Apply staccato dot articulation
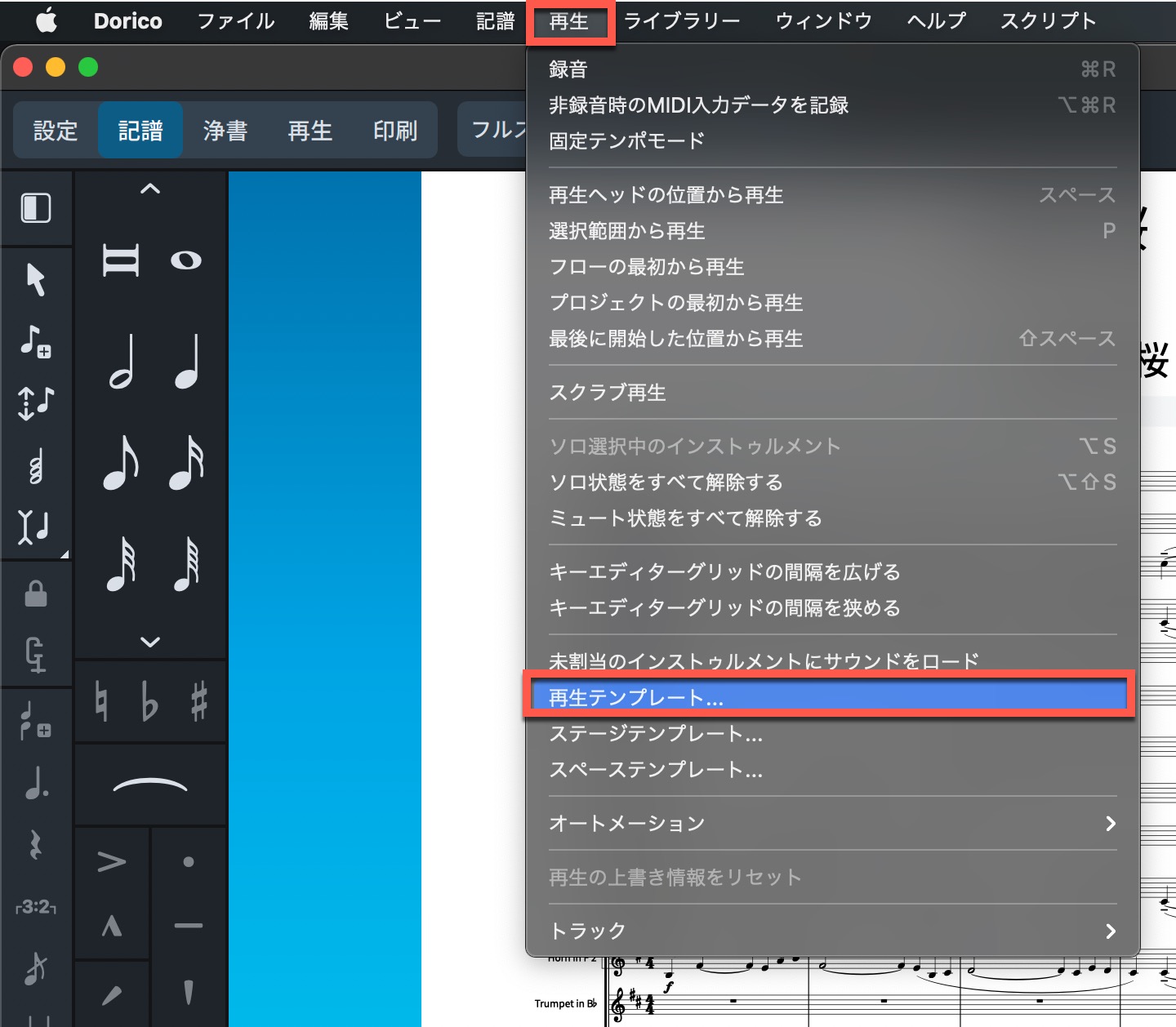Image resolution: width=1176 pixels, height=1027 pixels. (x=189, y=861)
